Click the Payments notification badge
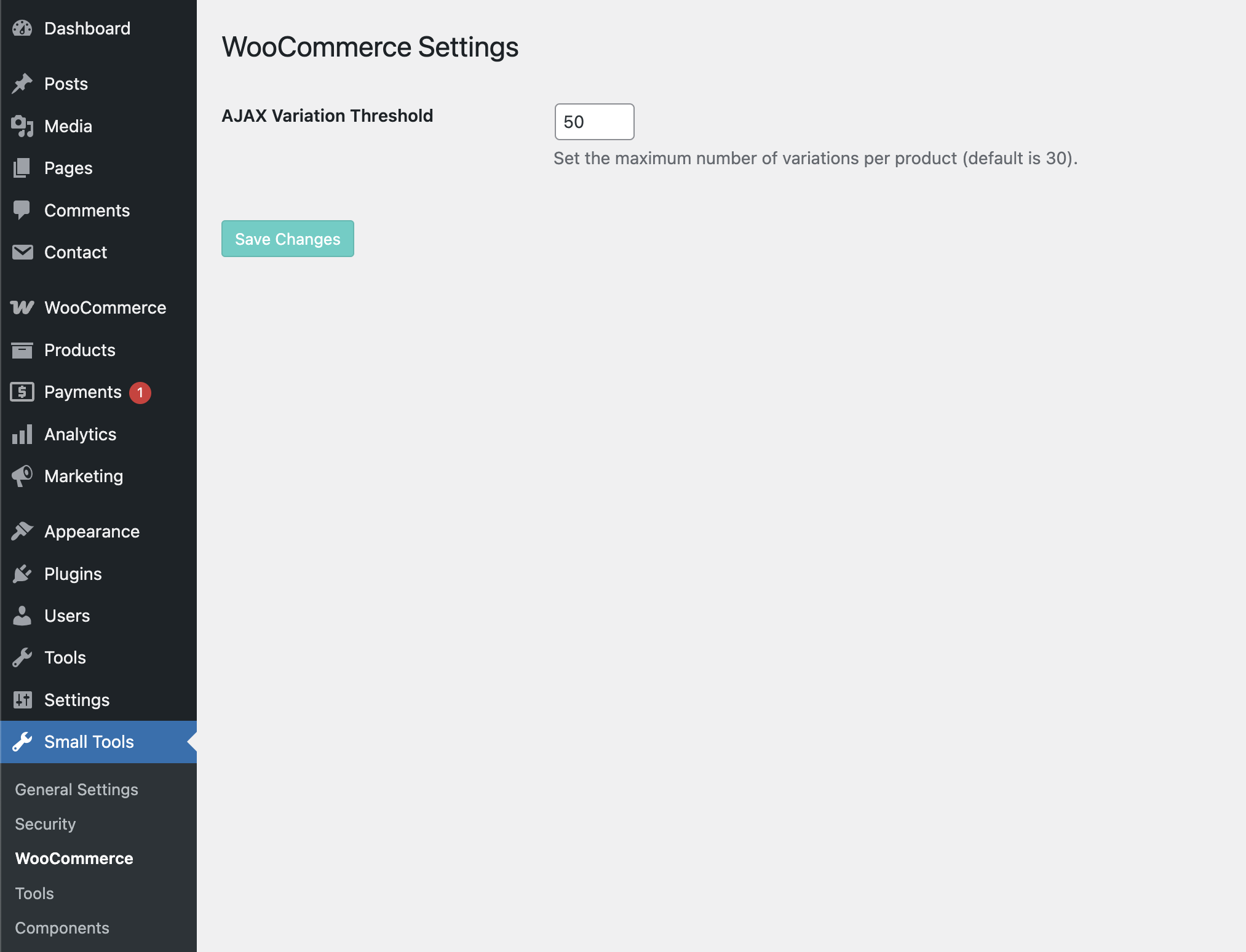 point(140,392)
